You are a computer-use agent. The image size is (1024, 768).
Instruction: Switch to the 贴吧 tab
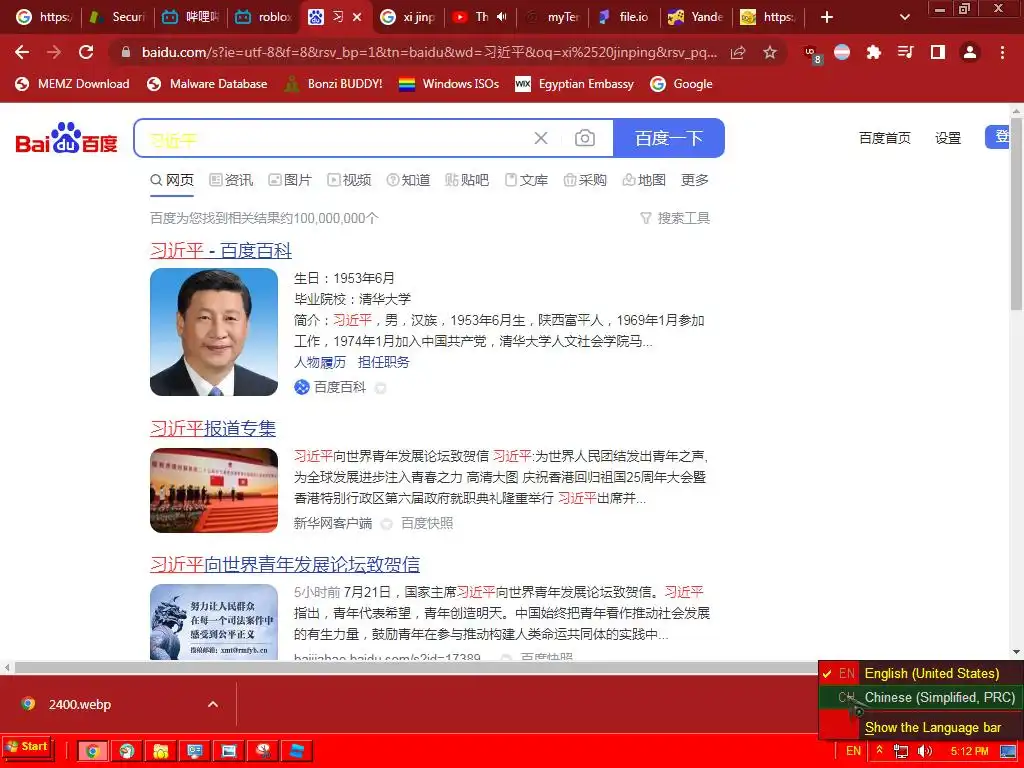467,180
